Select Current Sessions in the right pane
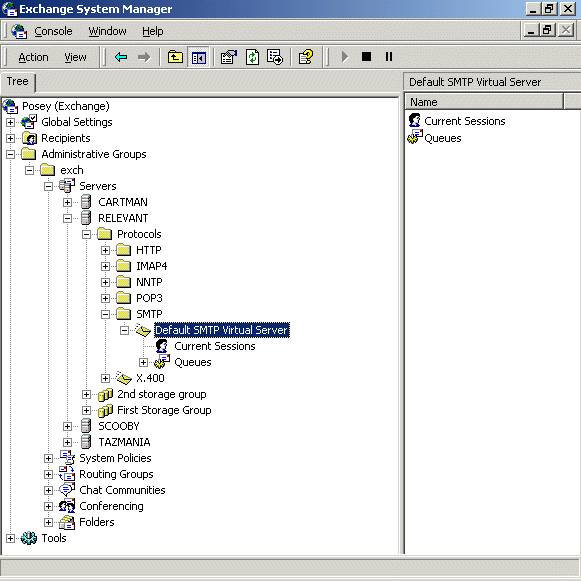Screen dimensions: 581x581 465,121
